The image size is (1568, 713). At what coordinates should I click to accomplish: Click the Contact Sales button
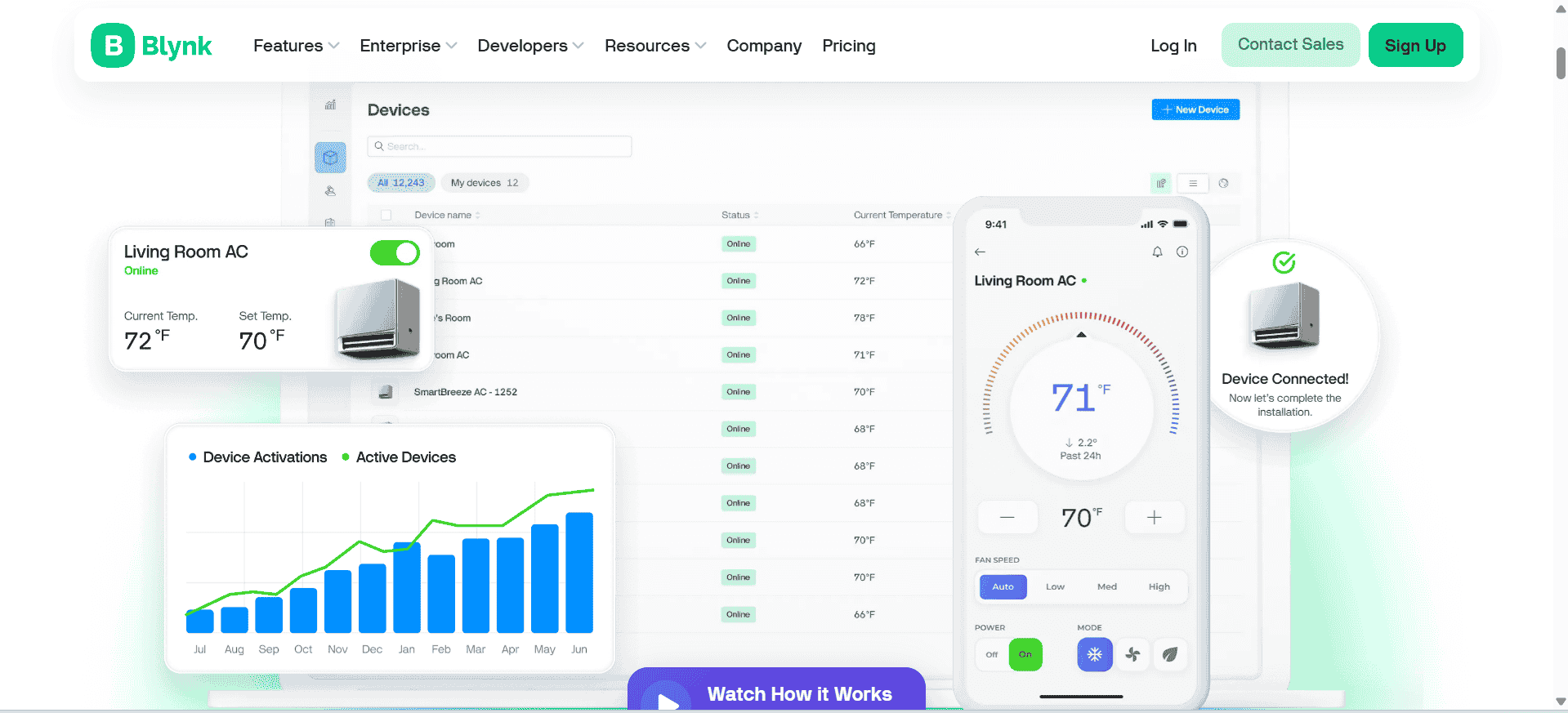tap(1290, 45)
